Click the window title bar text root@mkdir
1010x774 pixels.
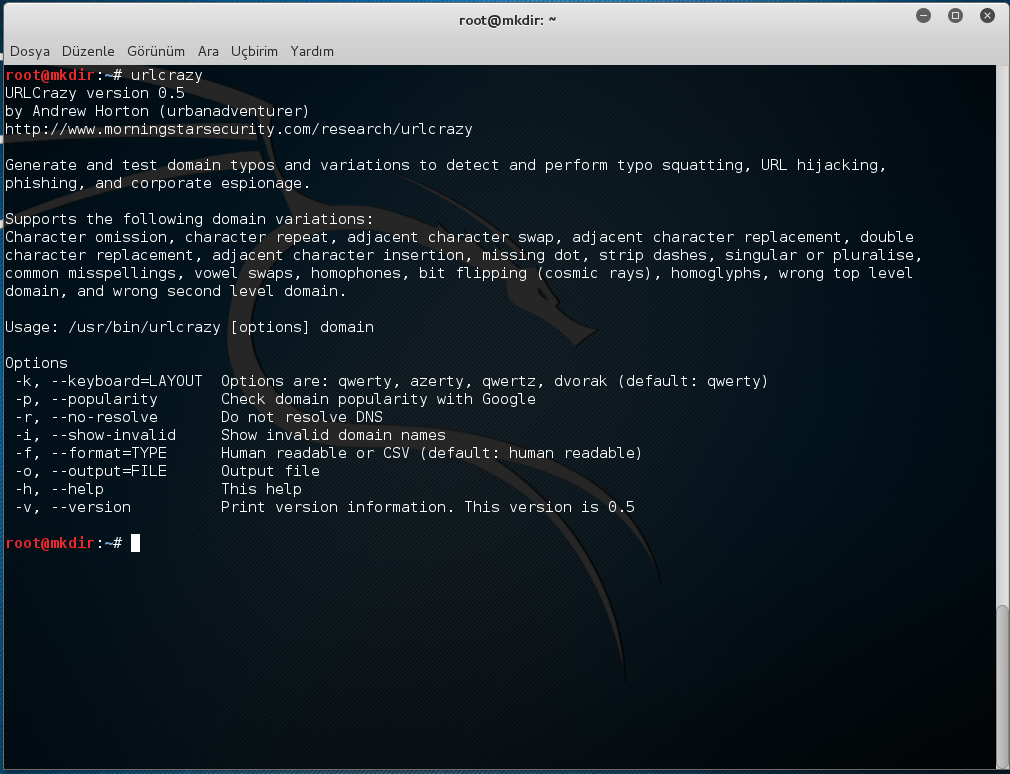tap(504, 21)
